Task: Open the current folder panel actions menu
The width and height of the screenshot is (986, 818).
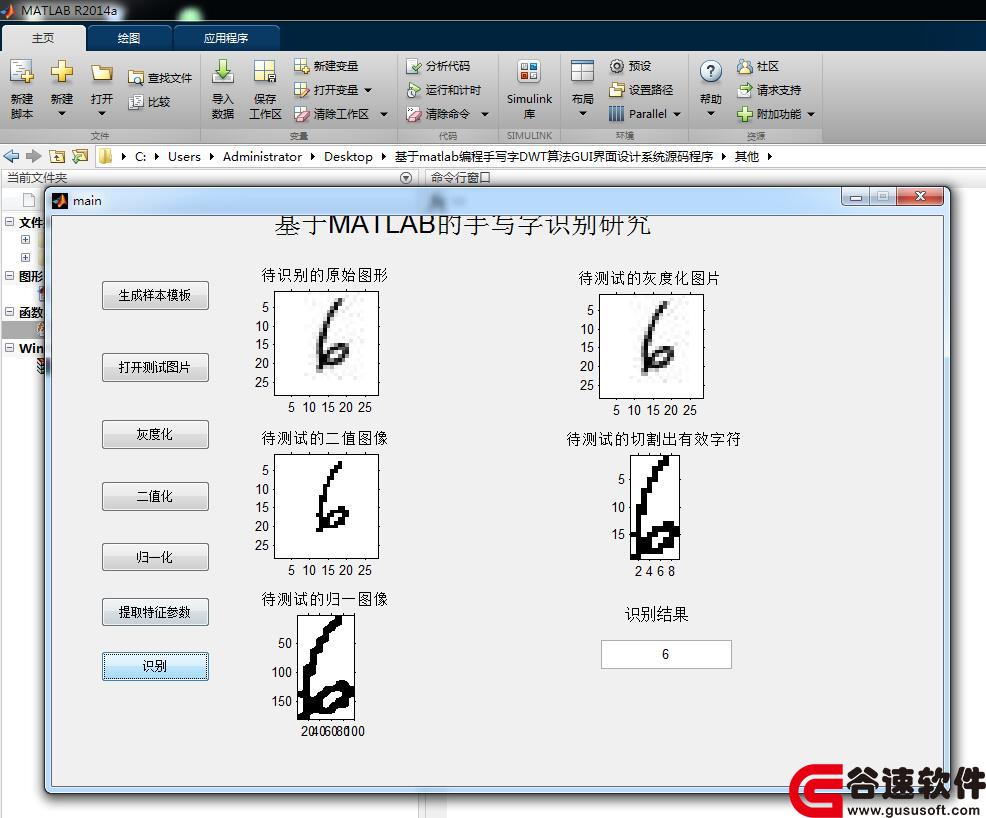Action: click(x=406, y=178)
